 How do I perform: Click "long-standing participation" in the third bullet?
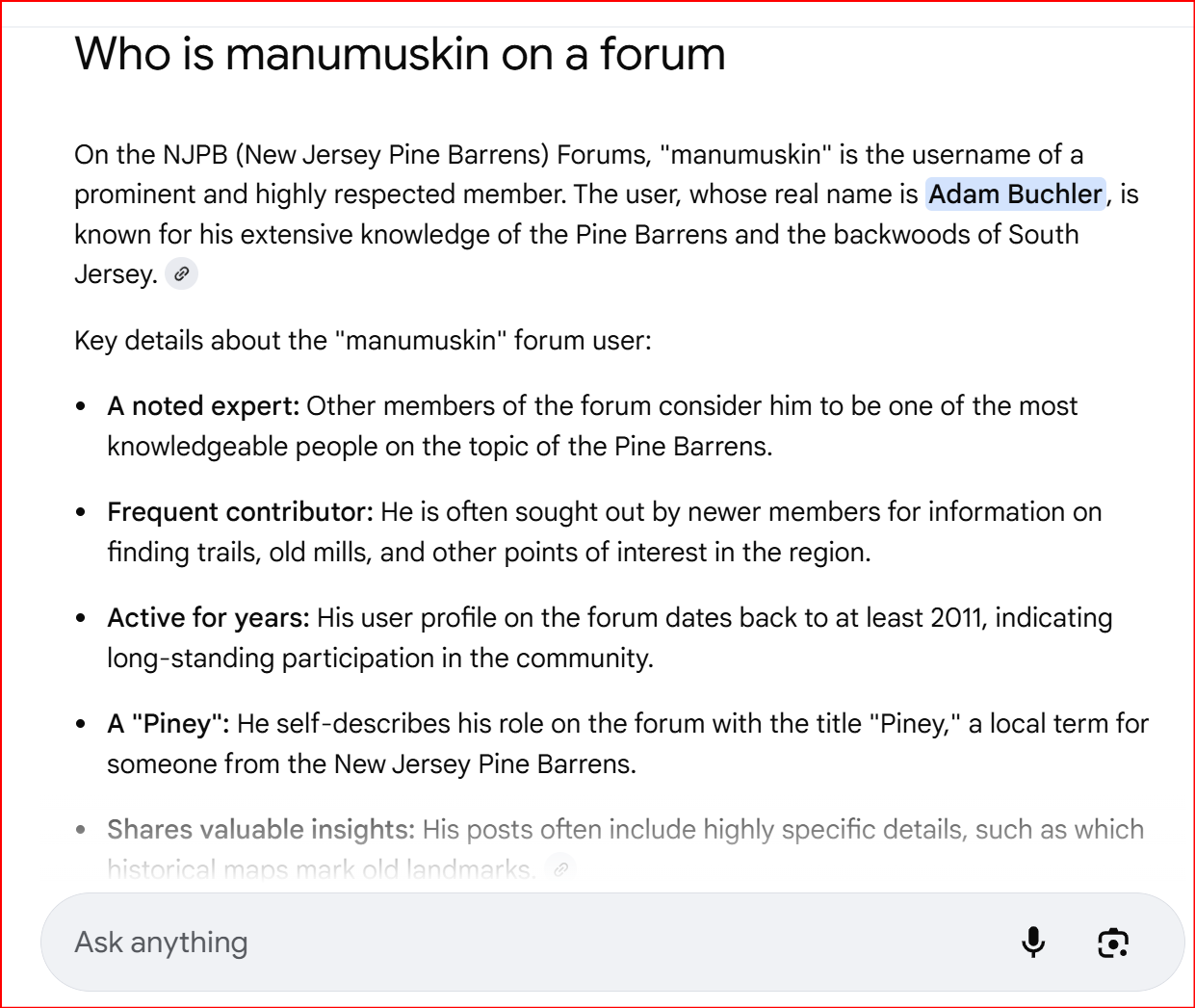pos(271,659)
